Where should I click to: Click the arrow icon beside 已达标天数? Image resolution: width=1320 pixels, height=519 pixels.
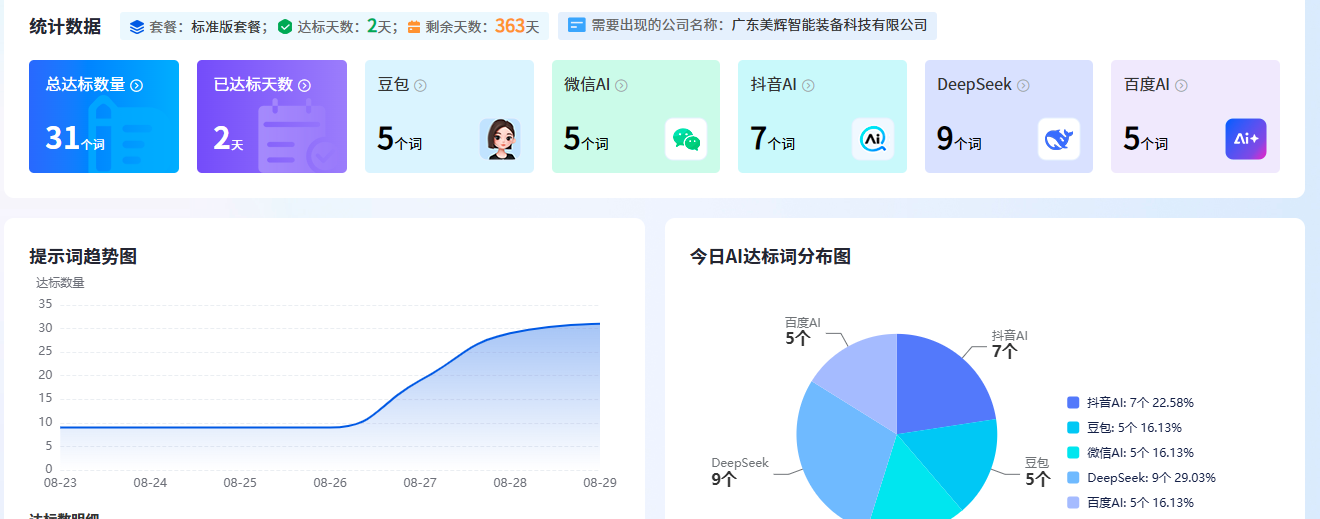coord(305,86)
